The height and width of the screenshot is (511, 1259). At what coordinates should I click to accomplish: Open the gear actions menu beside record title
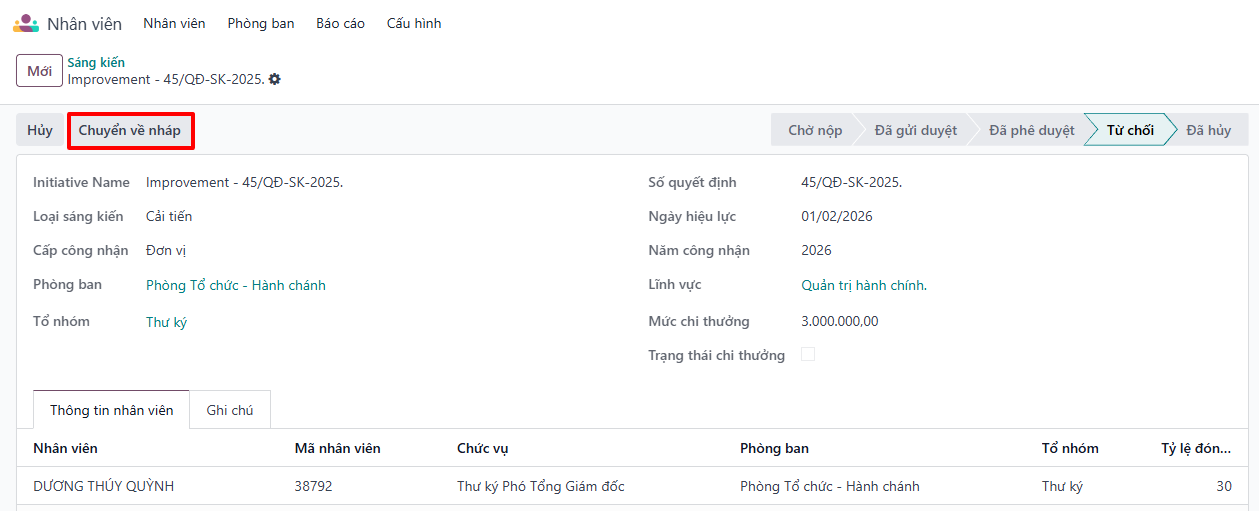(275, 79)
